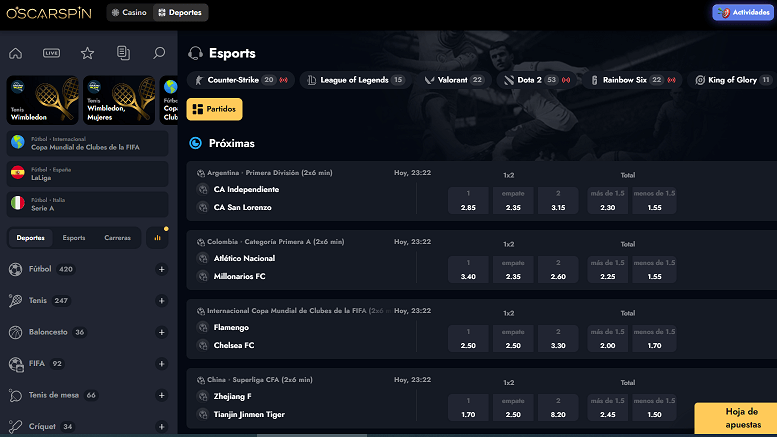Image resolution: width=777 pixels, height=437 pixels.
Task: Open favorites star icon
Action: (87, 53)
